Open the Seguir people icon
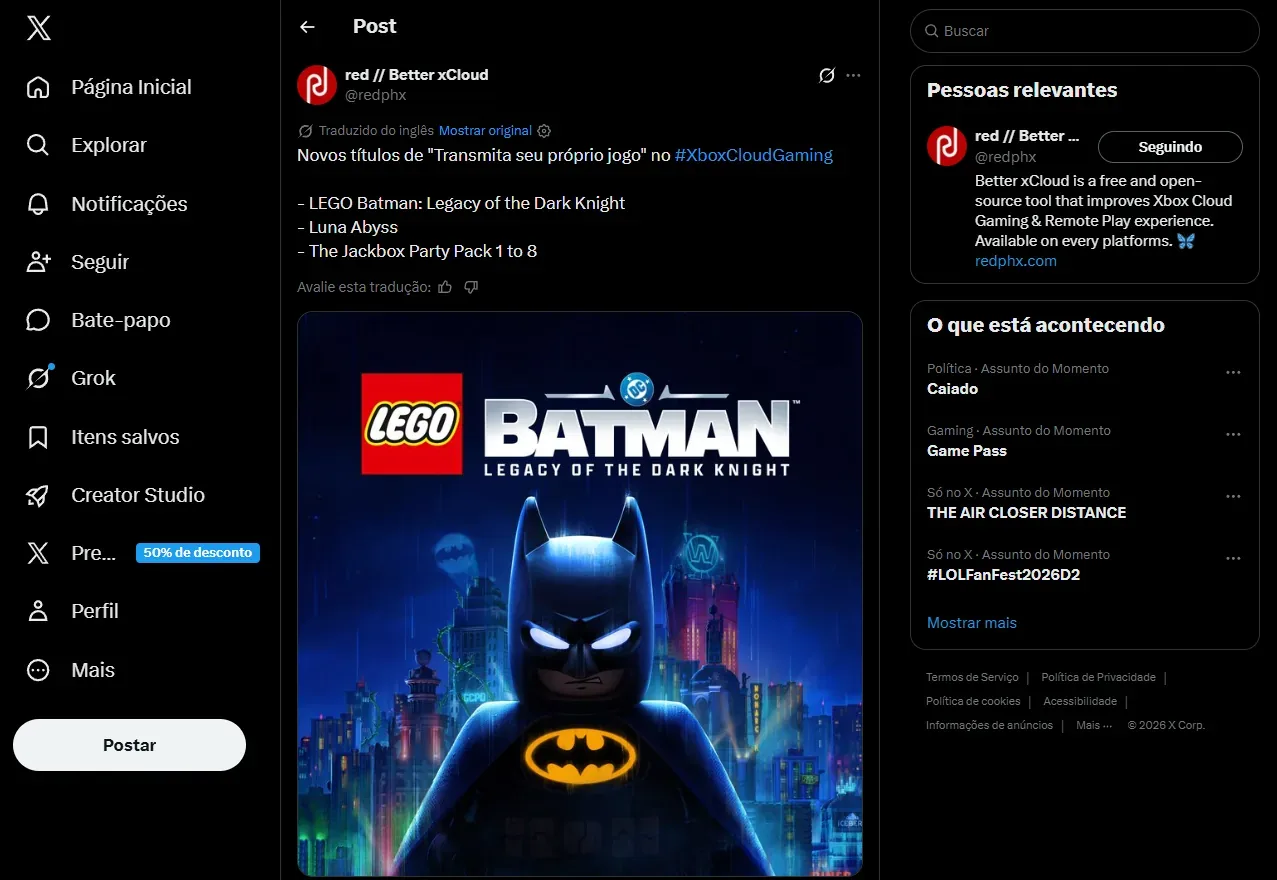The width and height of the screenshot is (1277, 880). coord(38,262)
